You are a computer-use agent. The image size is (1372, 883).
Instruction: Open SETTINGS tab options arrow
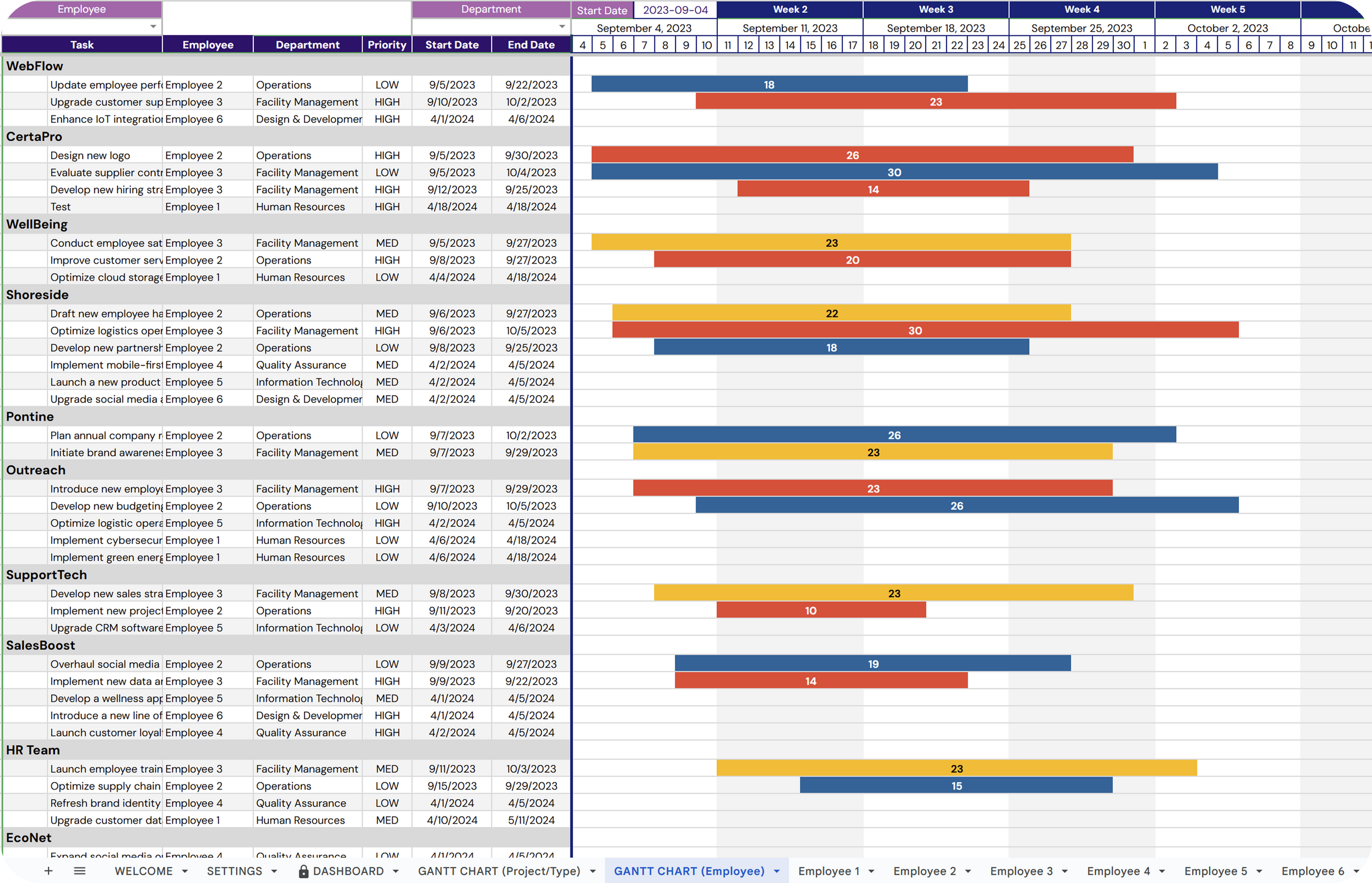click(274, 871)
